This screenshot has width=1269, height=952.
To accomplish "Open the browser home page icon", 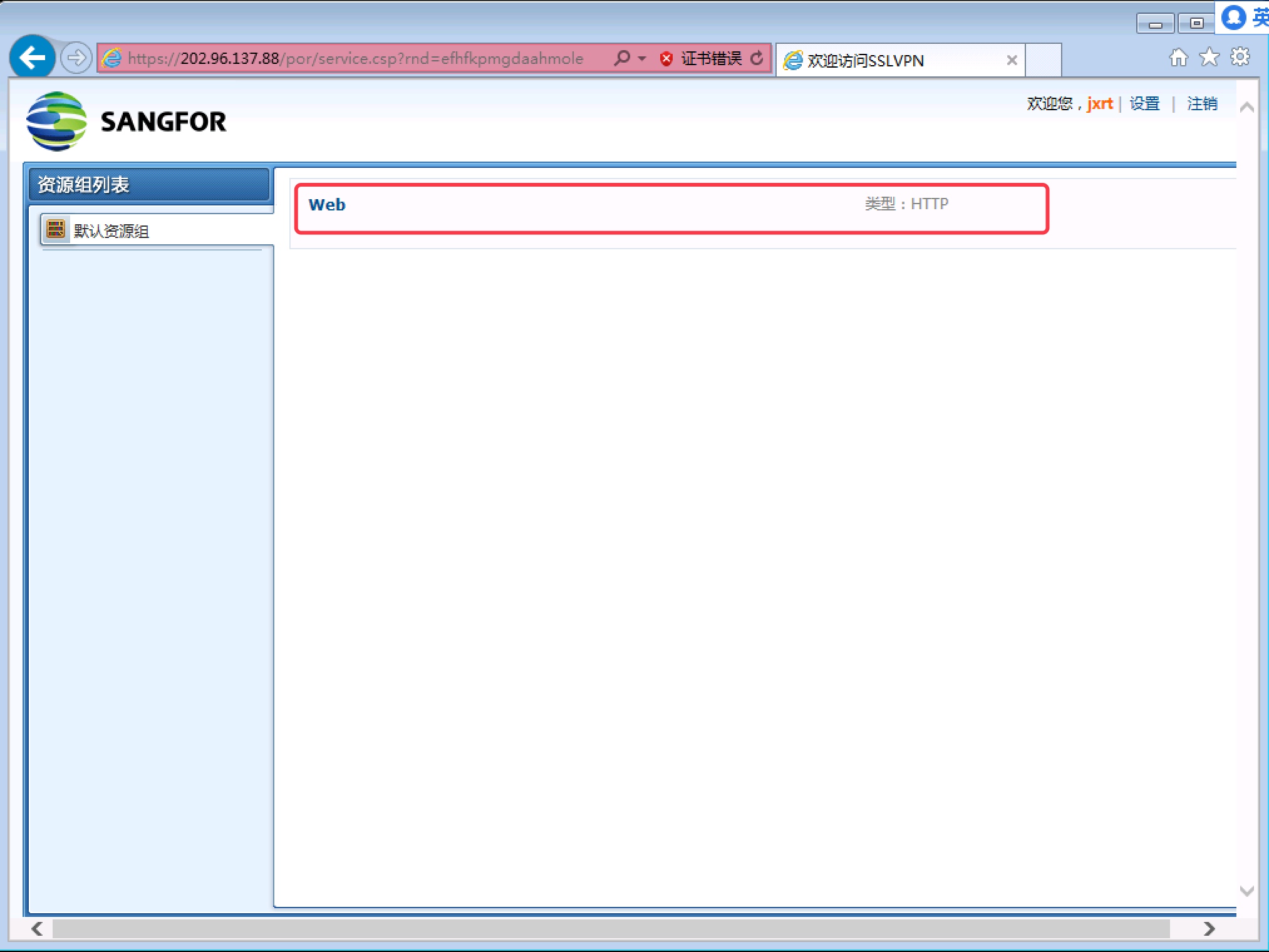I will (x=1178, y=58).
